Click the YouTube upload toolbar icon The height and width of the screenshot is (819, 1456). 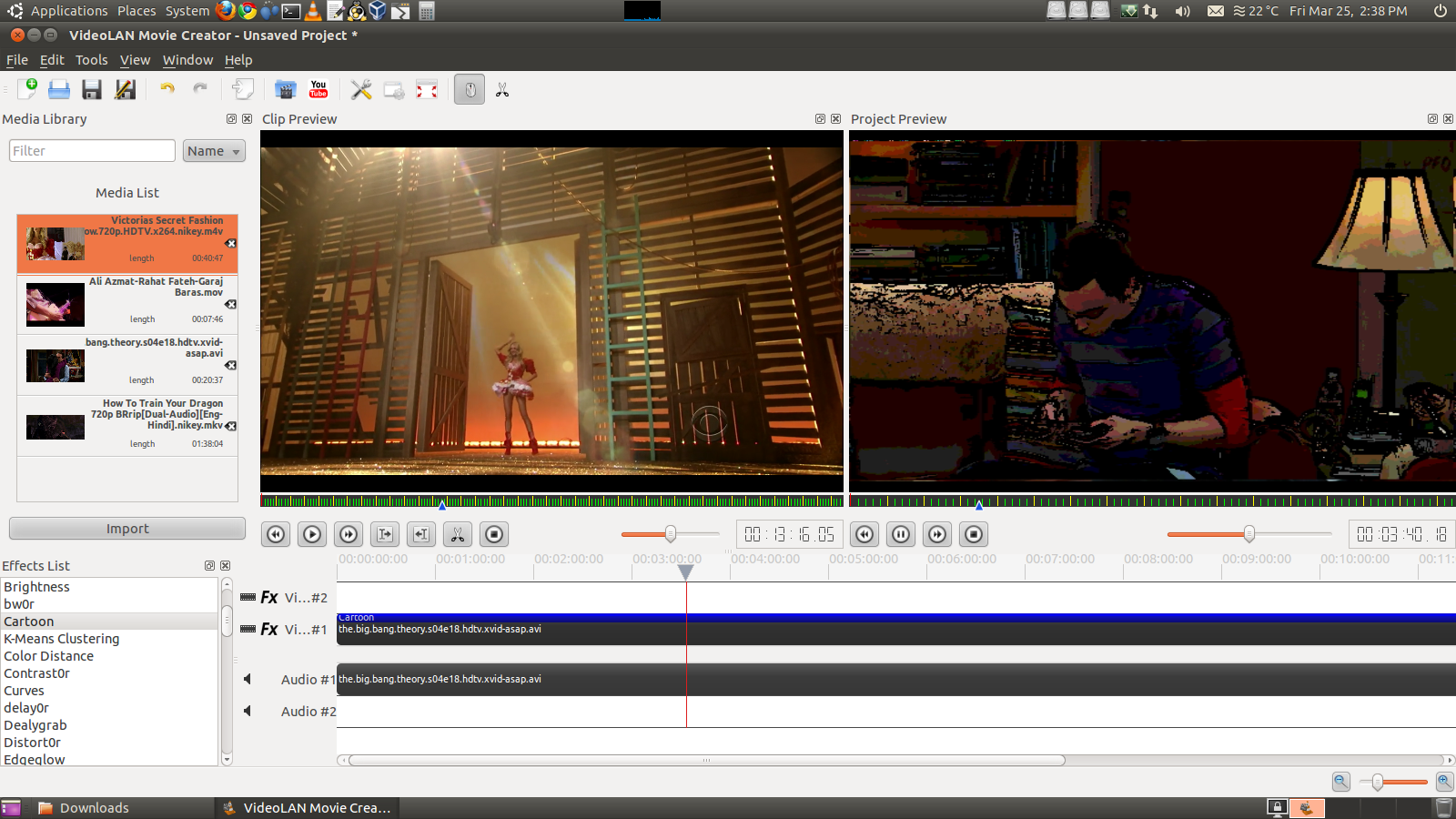tap(318, 89)
